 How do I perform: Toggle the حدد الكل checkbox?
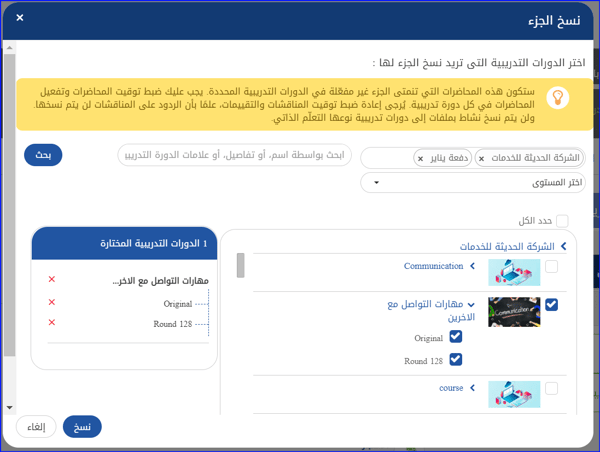(x=562, y=221)
